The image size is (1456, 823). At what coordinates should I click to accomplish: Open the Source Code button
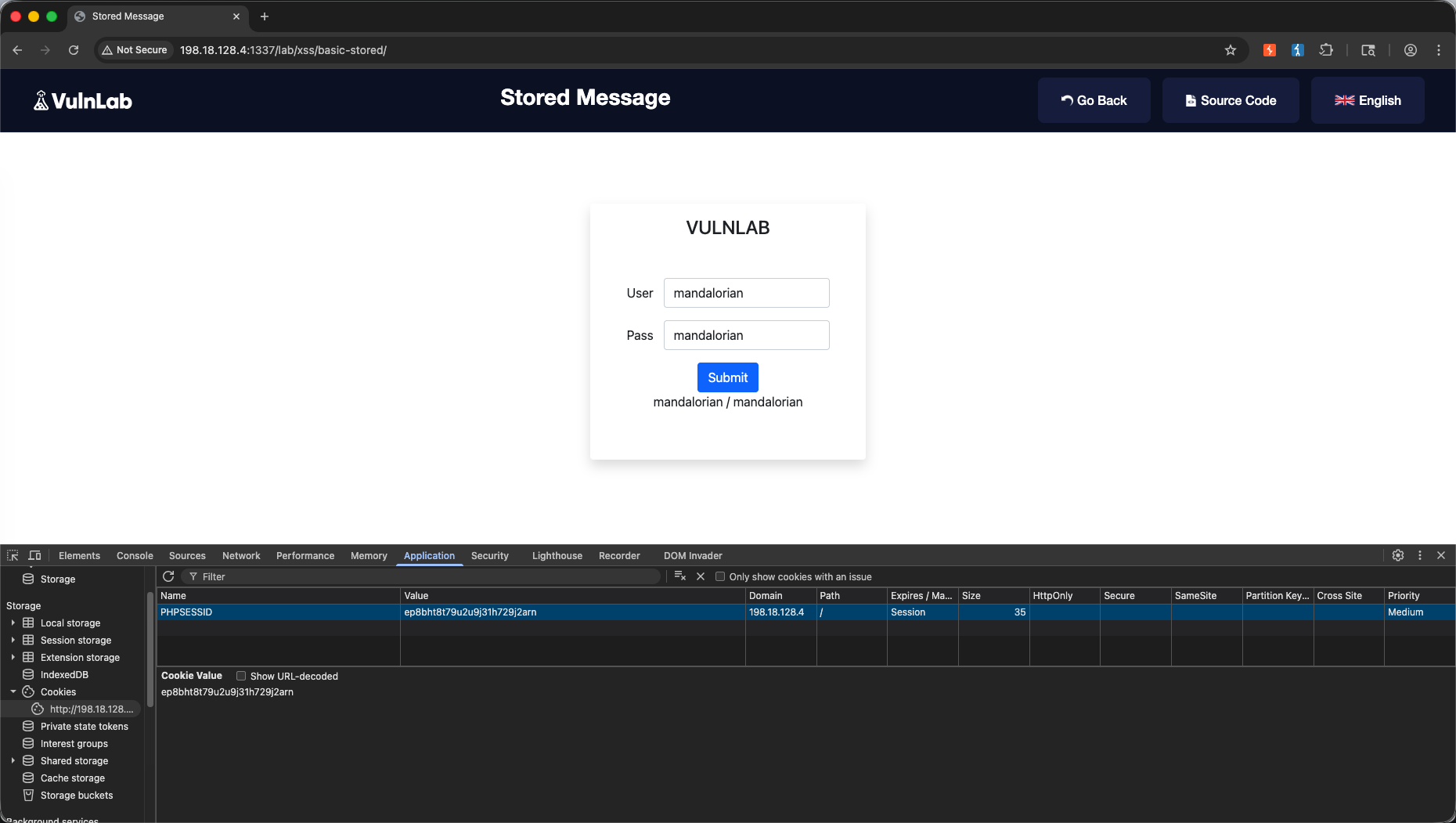(1231, 100)
